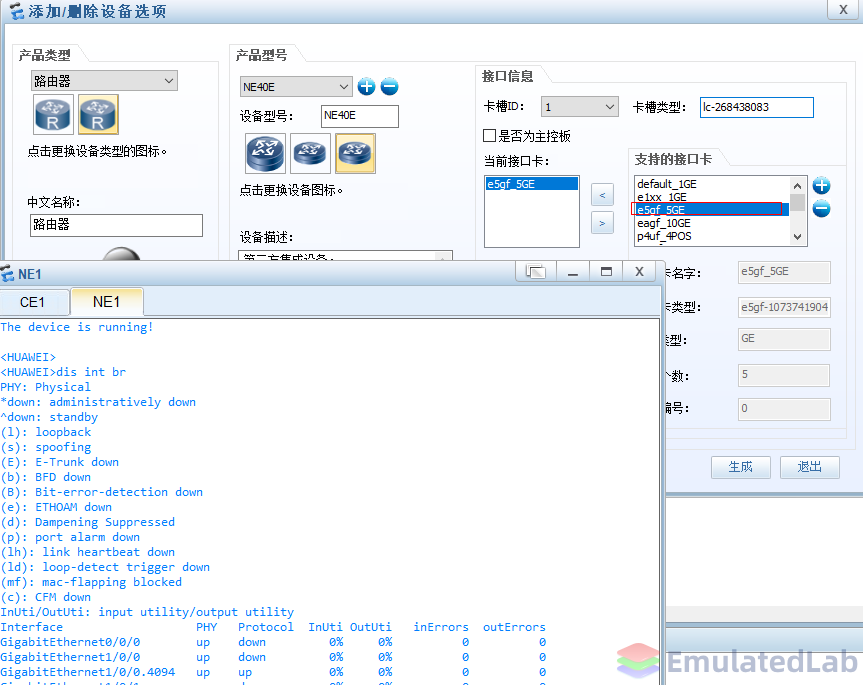Choose the large dark-blue device icon
This screenshot has height=685, width=863.
[265, 153]
